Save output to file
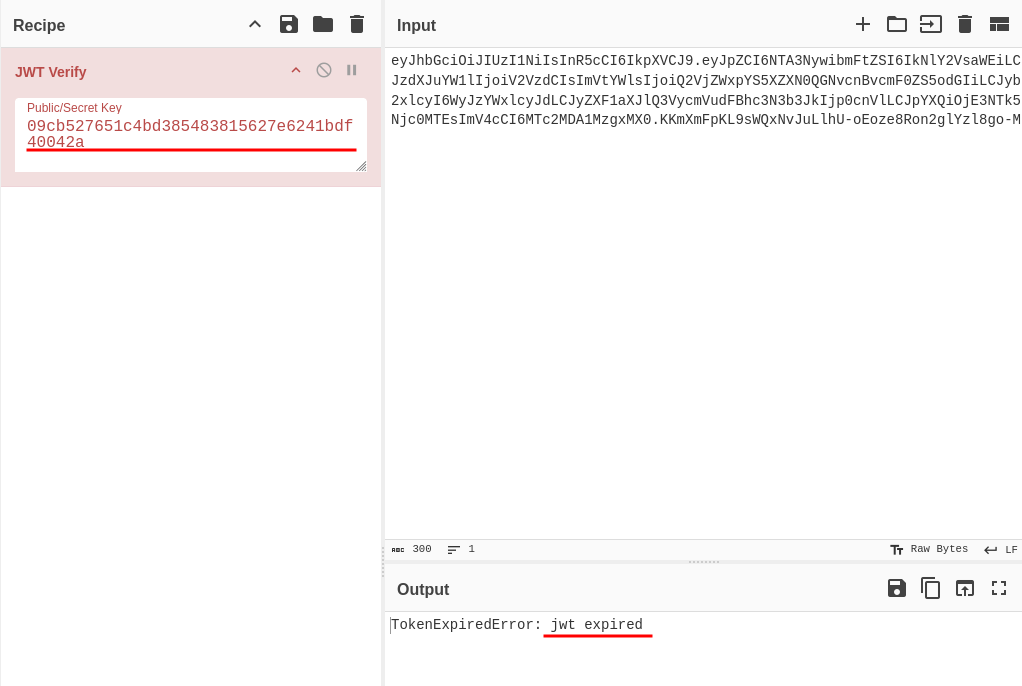This screenshot has width=1022, height=686. click(x=897, y=588)
